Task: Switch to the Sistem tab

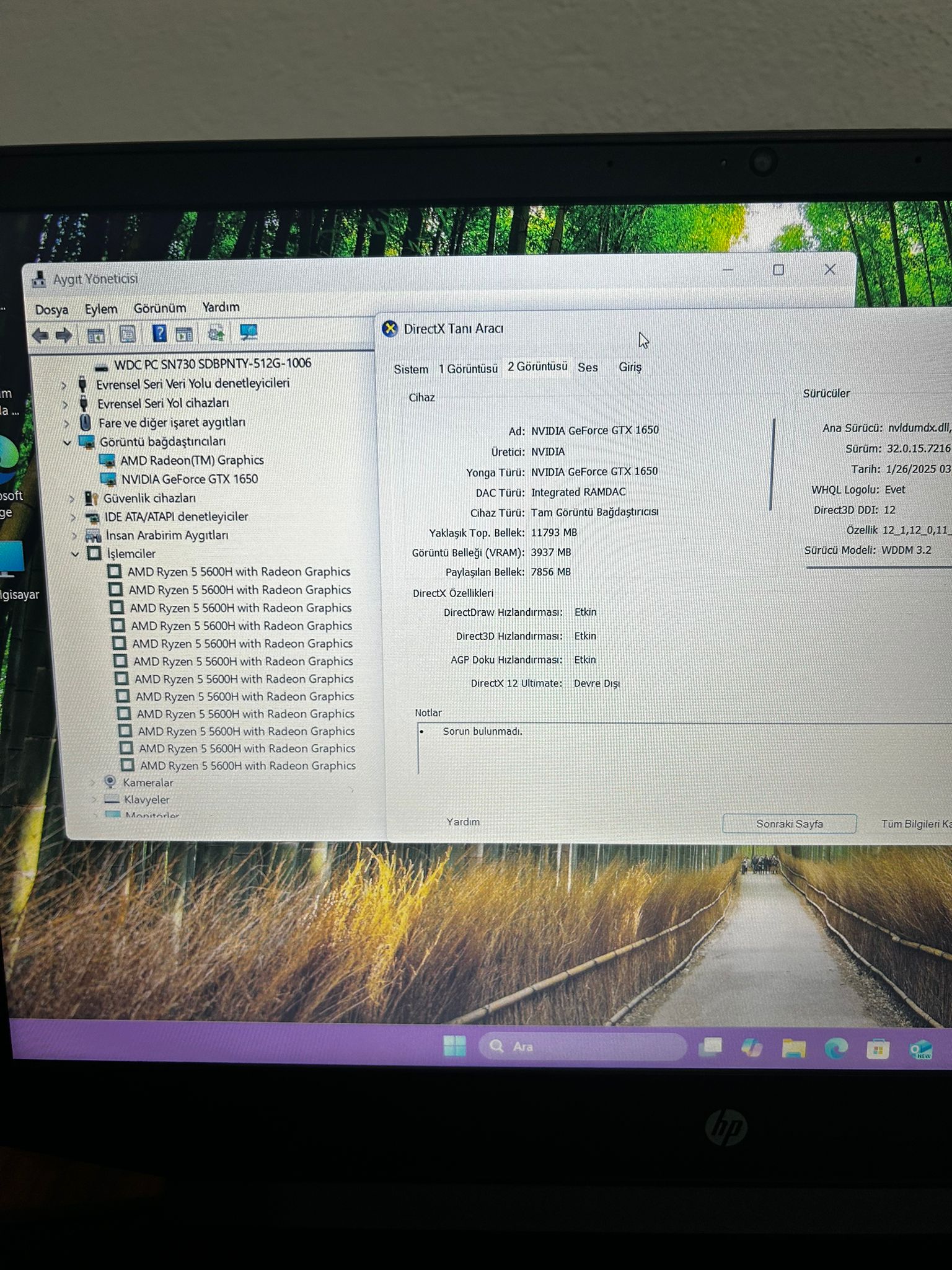Action: pyautogui.click(x=411, y=369)
